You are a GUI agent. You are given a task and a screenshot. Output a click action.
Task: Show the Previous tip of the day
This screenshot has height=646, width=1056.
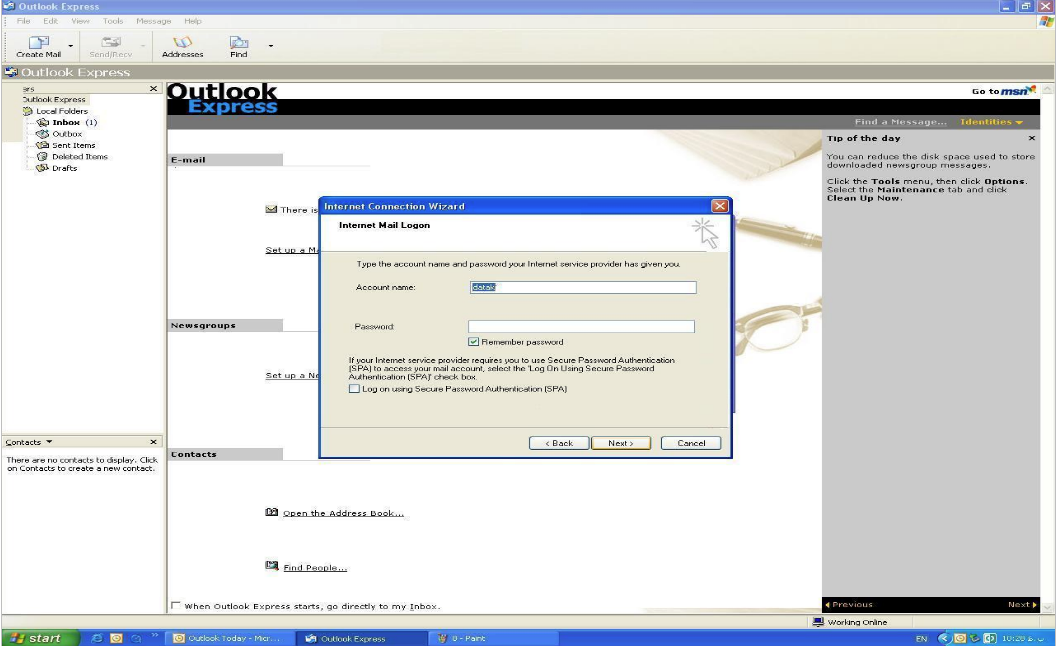click(x=849, y=604)
